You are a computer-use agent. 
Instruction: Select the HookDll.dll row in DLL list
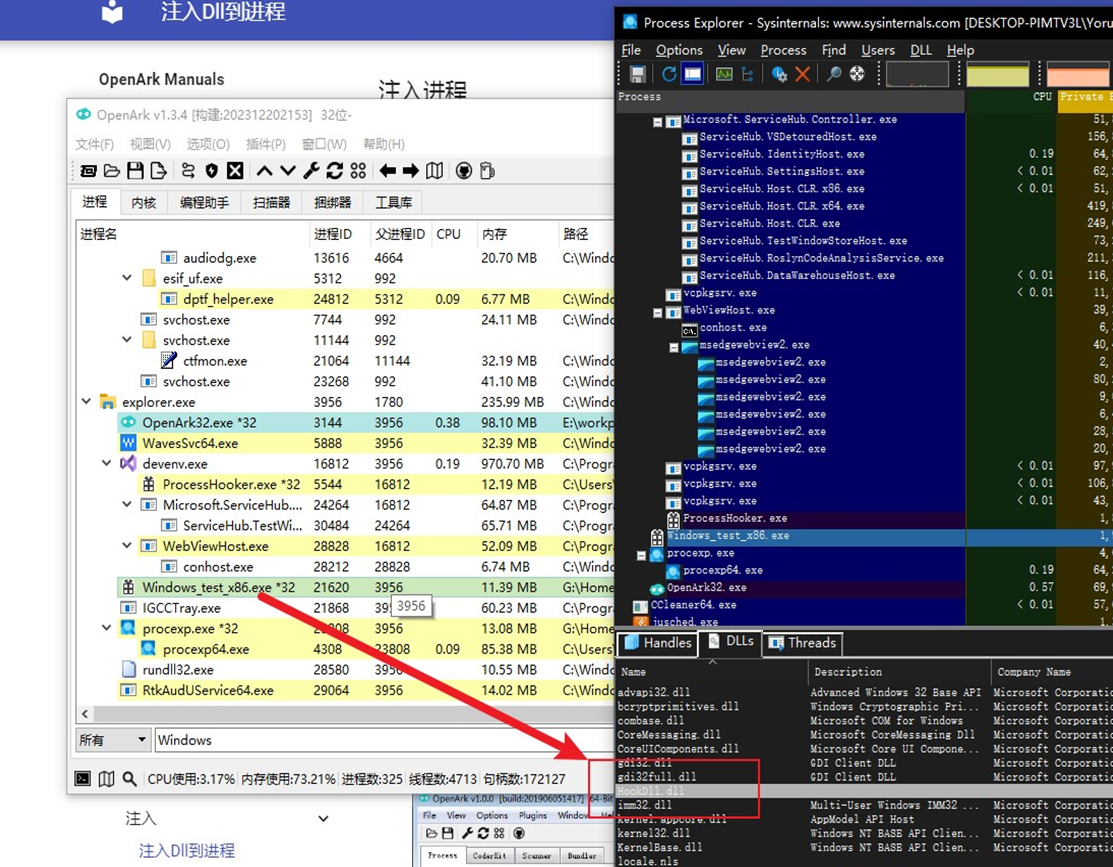[x=864, y=791]
